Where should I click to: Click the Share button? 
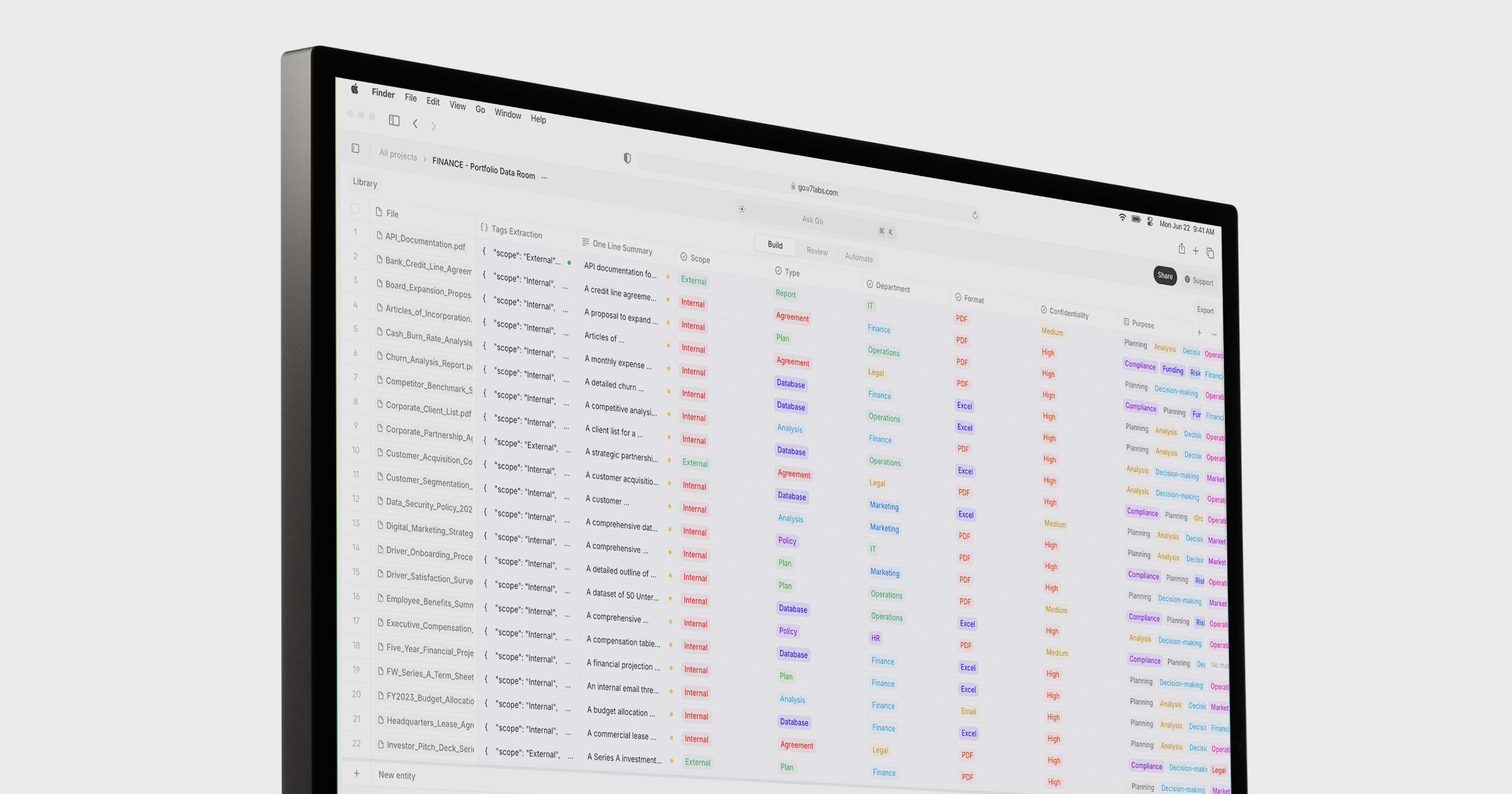point(1165,275)
